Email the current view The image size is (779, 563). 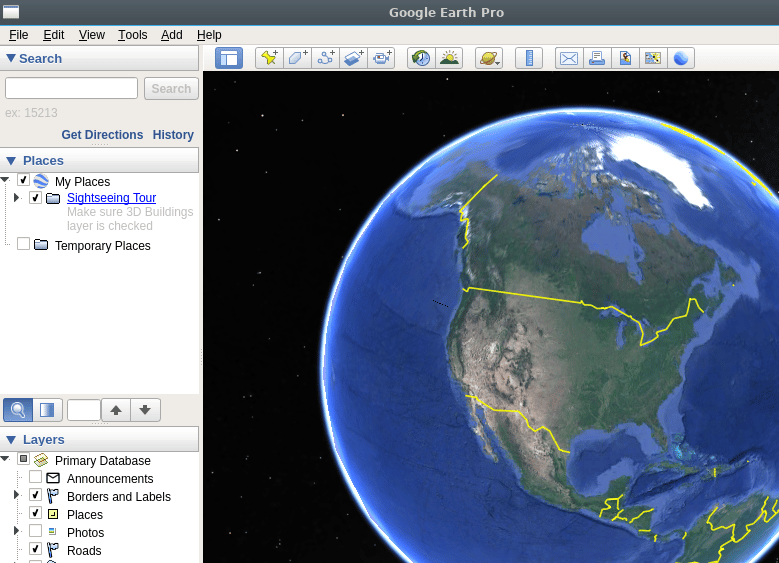click(x=569, y=58)
